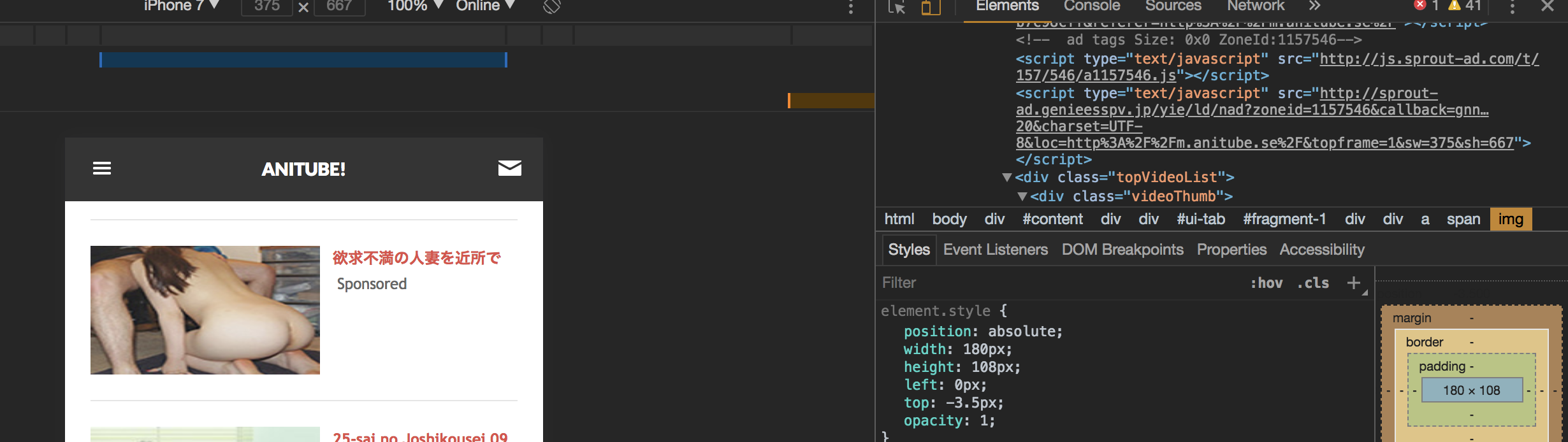Open the DevTools three-dot customize menu

coord(1512,7)
